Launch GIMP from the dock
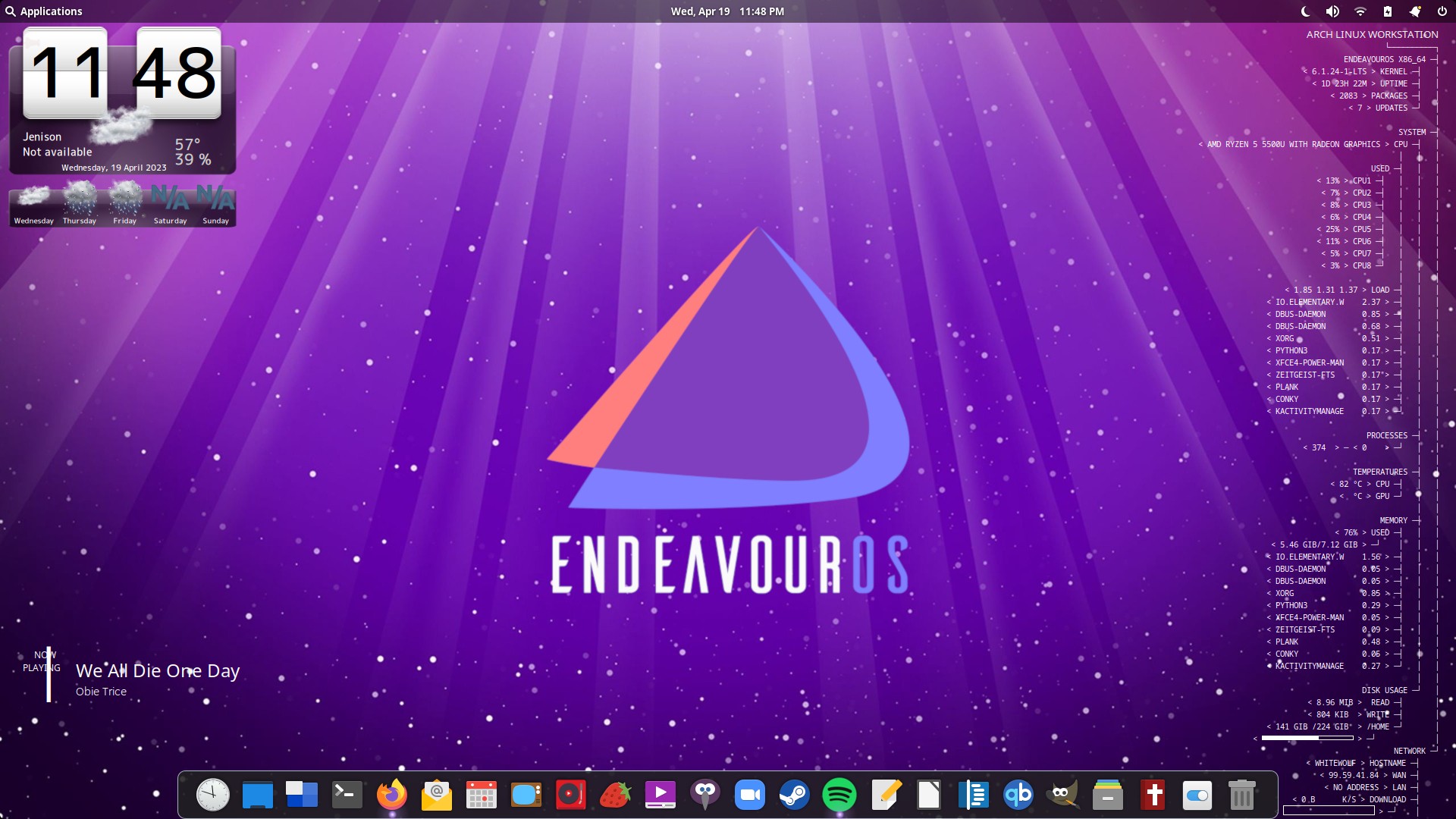This screenshot has width=1456, height=819. tap(1062, 795)
